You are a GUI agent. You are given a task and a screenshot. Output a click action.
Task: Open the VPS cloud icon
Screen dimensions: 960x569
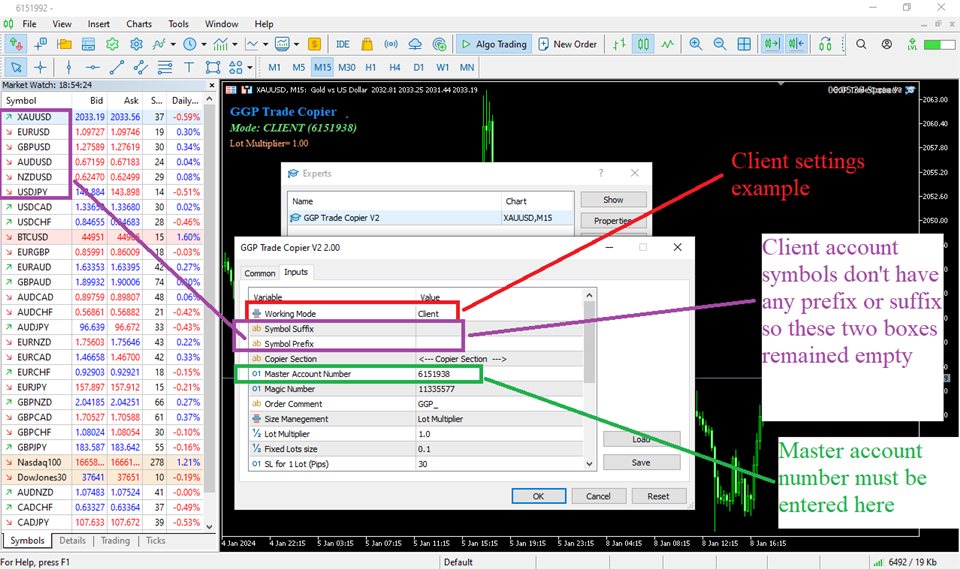tap(415, 44)
